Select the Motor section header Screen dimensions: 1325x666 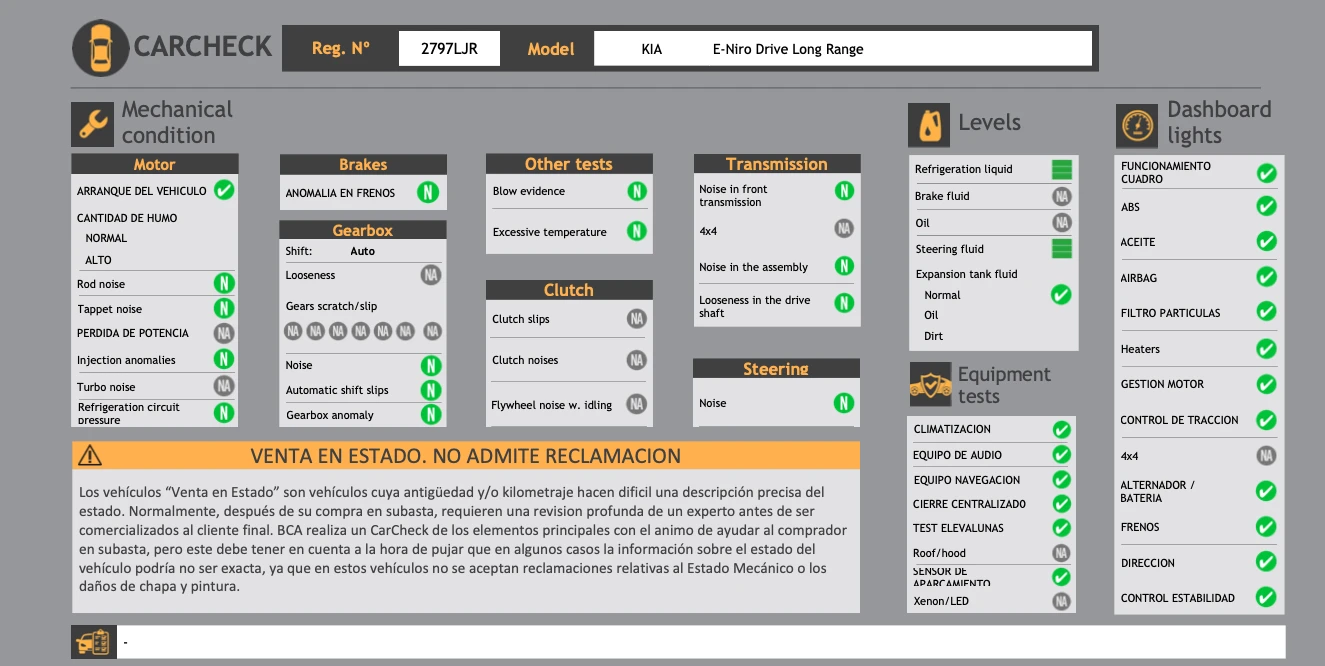coord(155,164)
